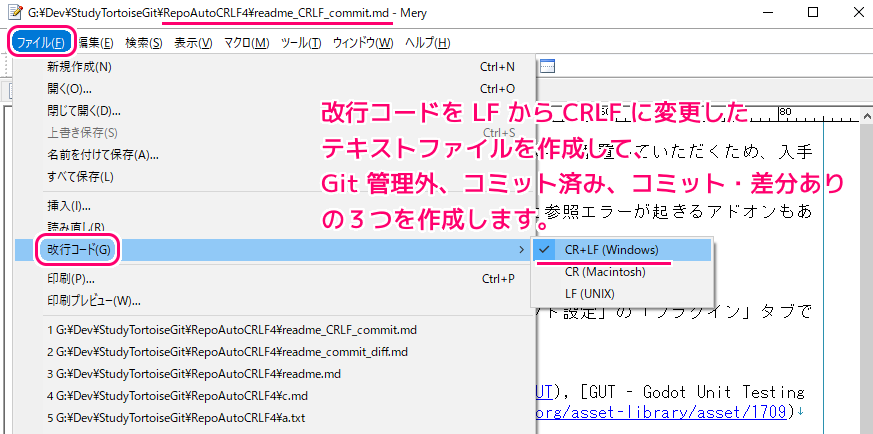Open the 編集(E) menu
This screenshot has width=873, height=434.
(x=96, y=43)
